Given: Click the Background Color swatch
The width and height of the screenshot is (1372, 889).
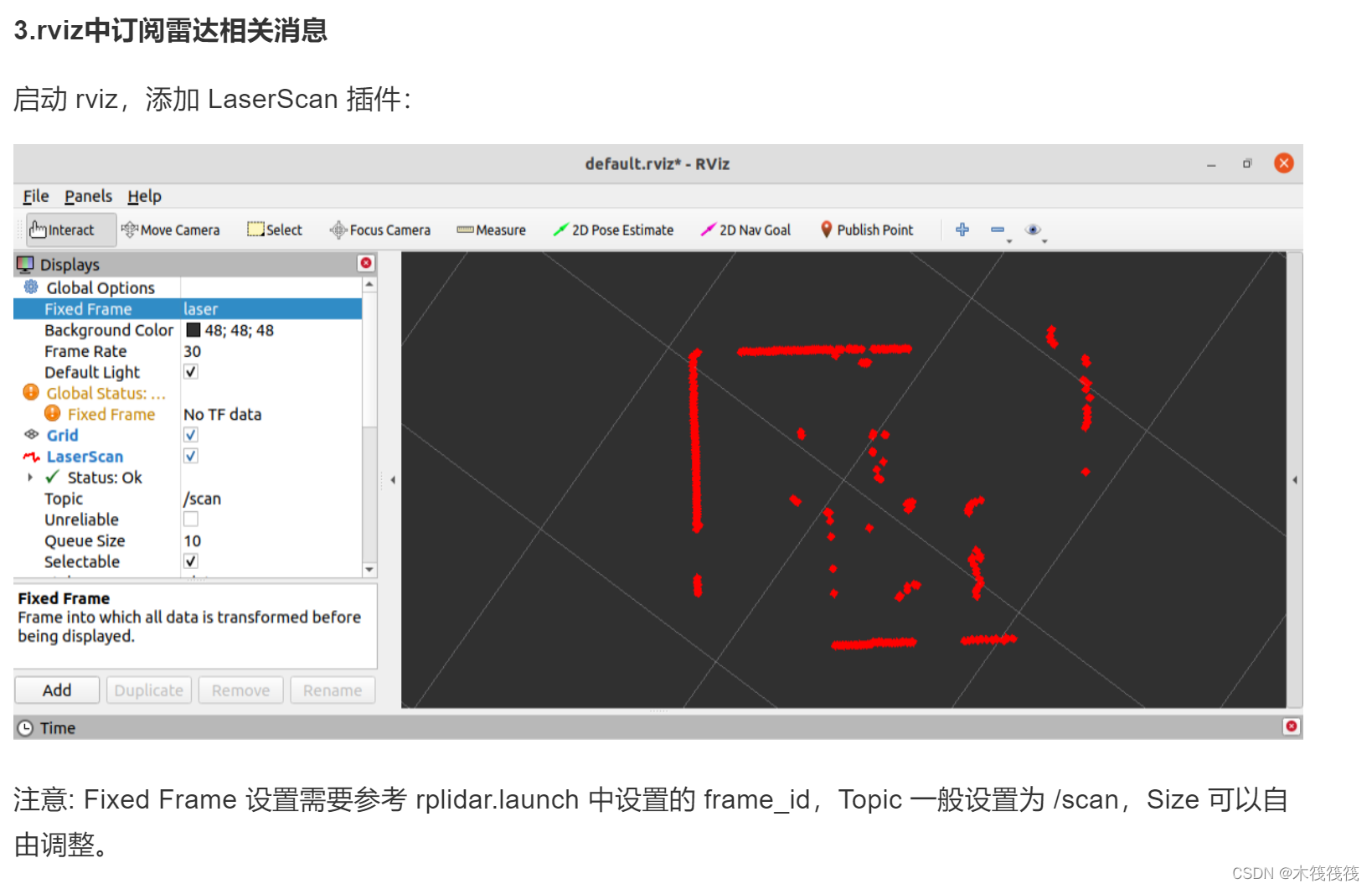Looking at the screenshot, I should point(193,329).
